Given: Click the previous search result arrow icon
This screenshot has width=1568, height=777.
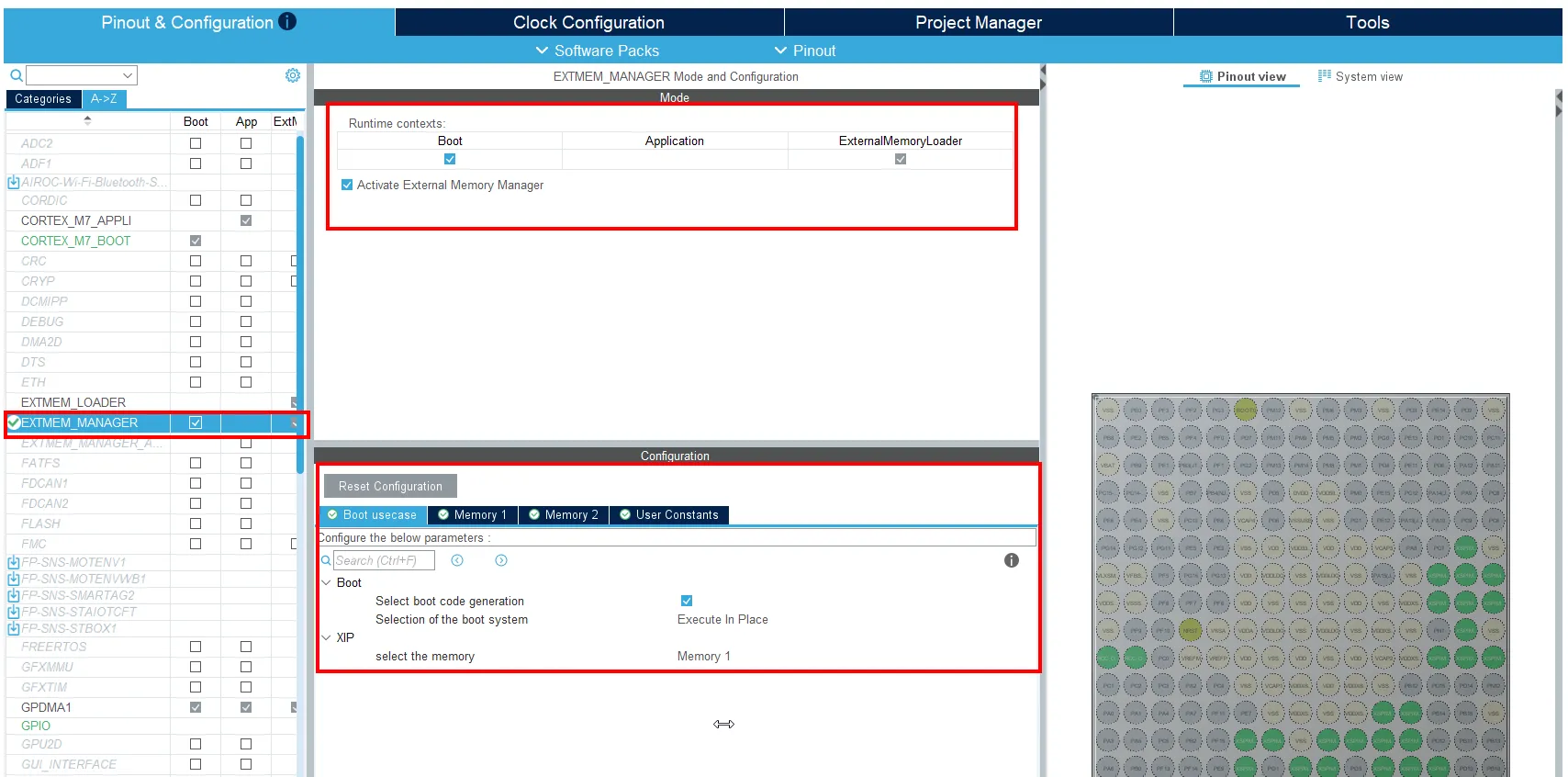Looking at the screenshot, I should coord(457,560).
